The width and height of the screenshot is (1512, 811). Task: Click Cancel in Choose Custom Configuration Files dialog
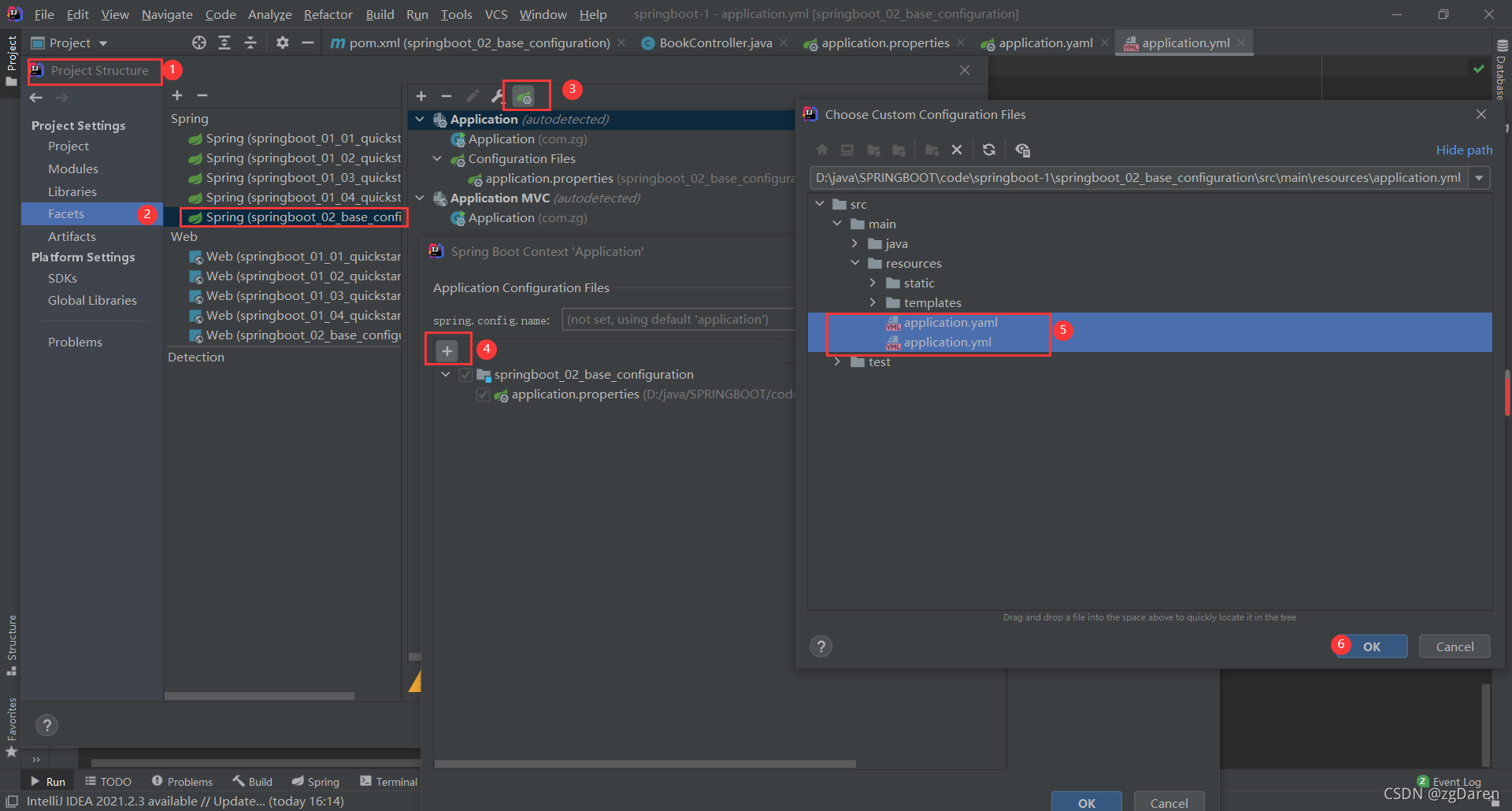1455,646
